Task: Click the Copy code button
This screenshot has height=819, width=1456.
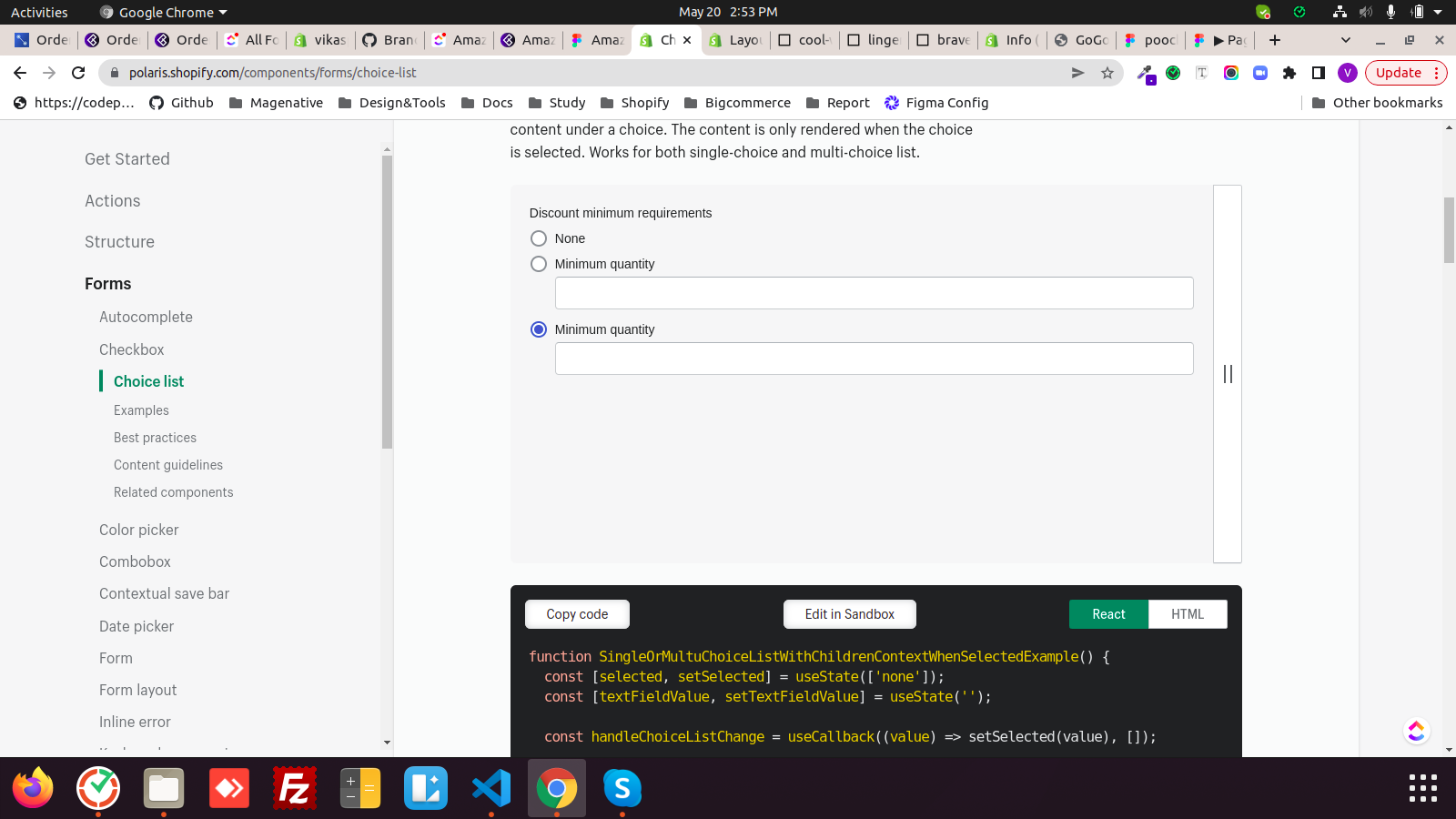Action: click(x=577, y=614)
